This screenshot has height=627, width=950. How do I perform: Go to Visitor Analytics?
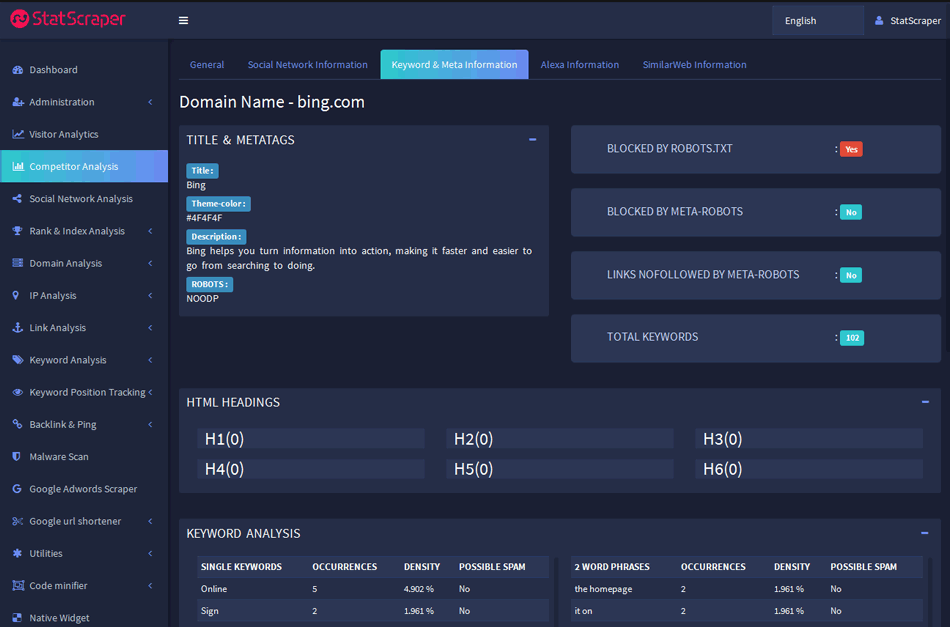pyautogui.click(x=84, y=134)
